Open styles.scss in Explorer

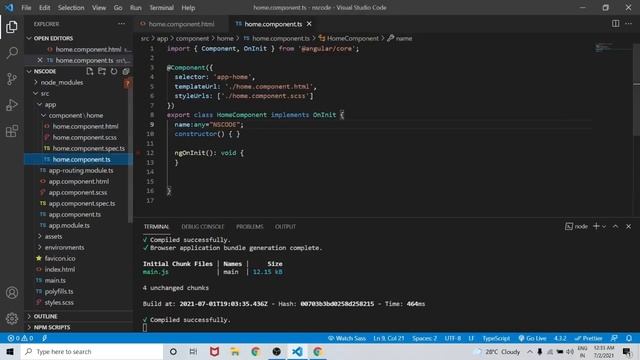tap(59, 302)
